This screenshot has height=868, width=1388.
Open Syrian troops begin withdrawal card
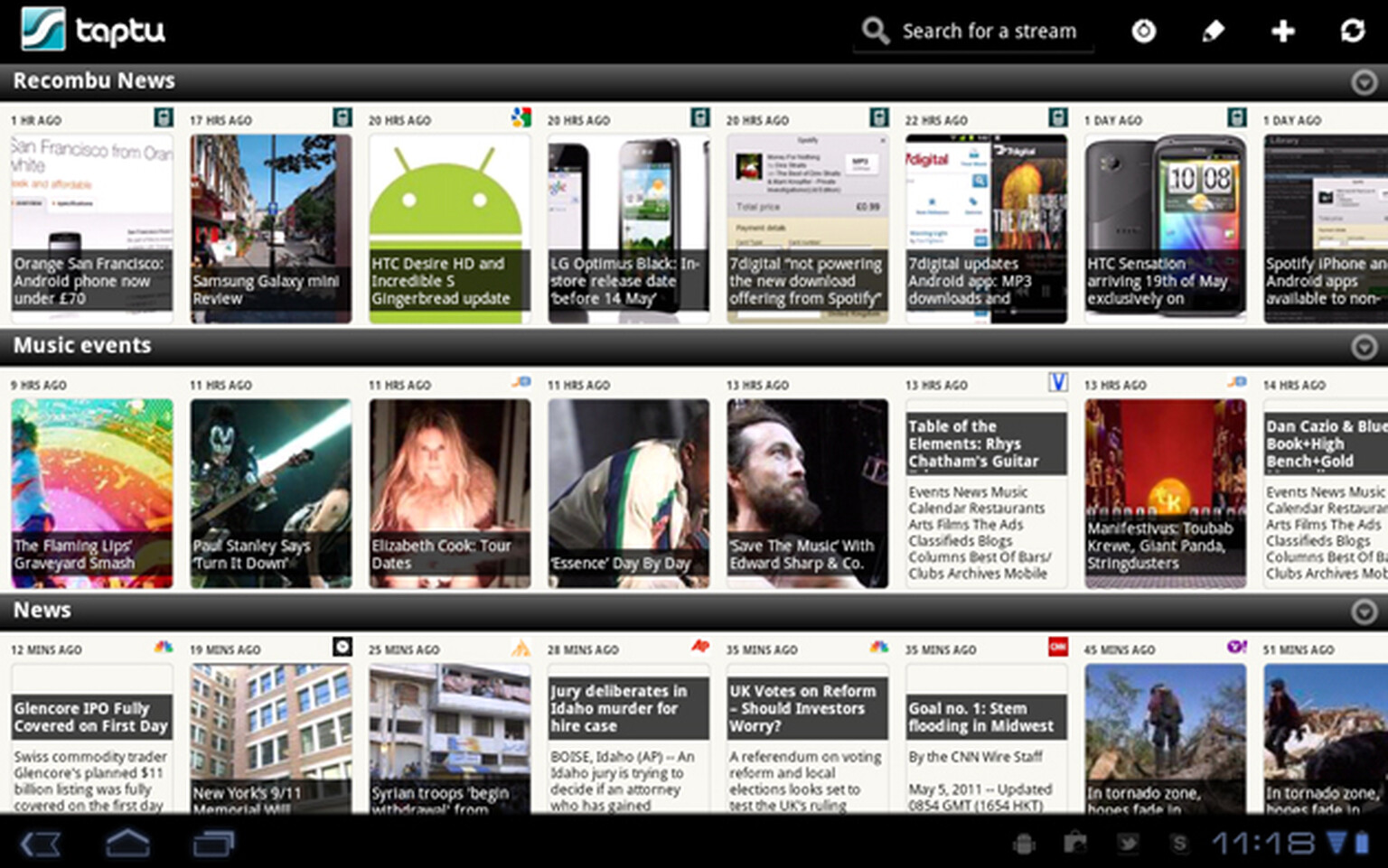pyautogui.click(x=450, y=738)
